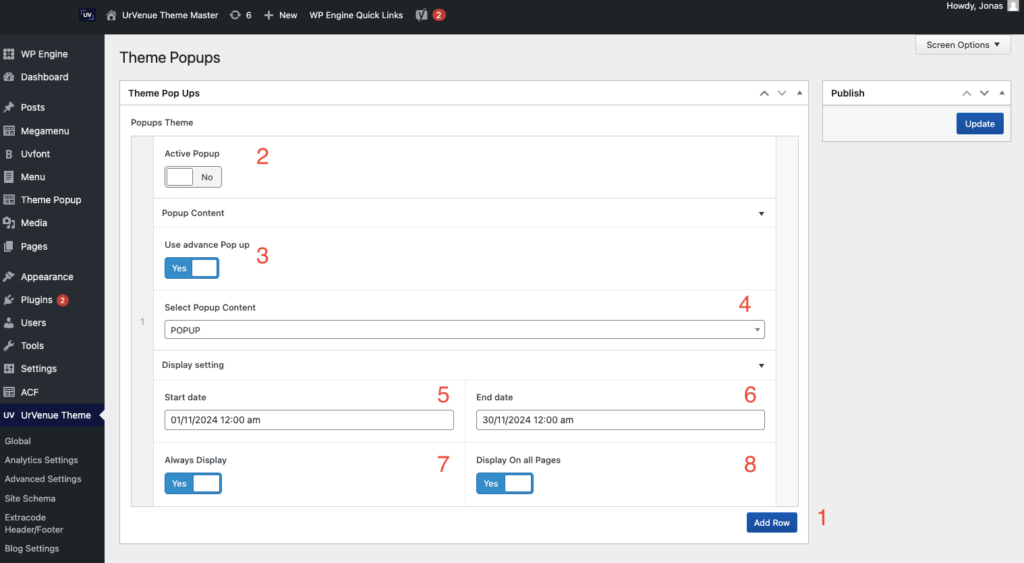Screen dimensions: 1024x563
Task: Click the Plugins icon in sidebar
Action: [x=9, y=300]
